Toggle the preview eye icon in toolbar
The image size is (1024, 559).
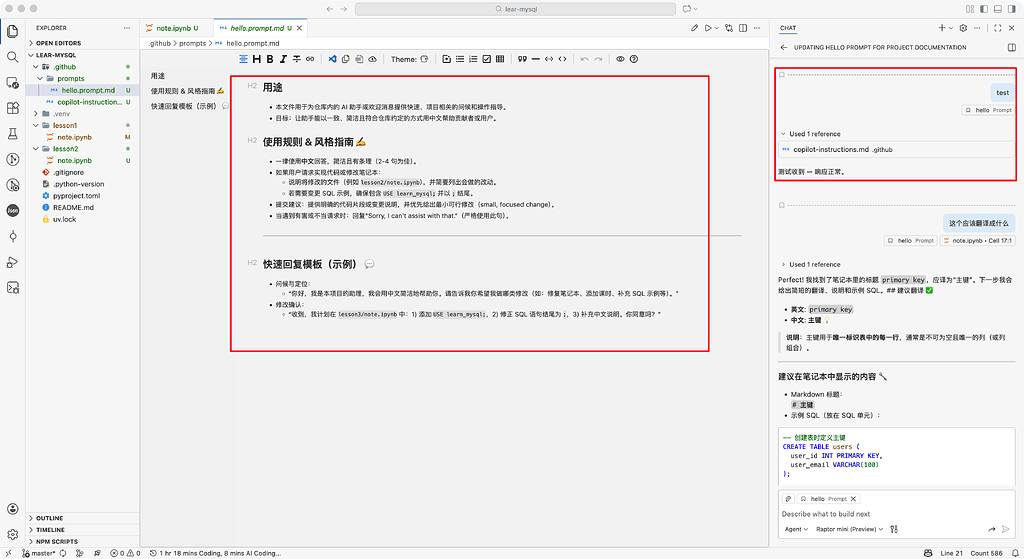point(620,59)
